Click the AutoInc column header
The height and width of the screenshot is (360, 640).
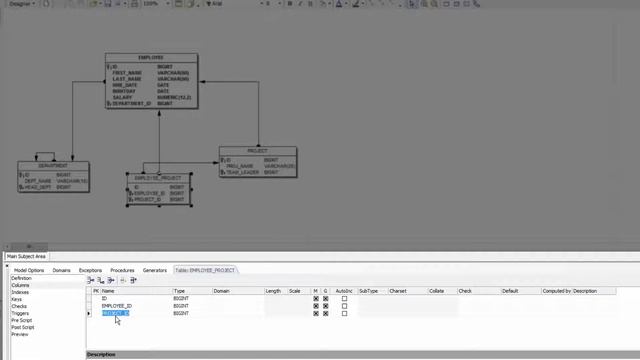344,291
